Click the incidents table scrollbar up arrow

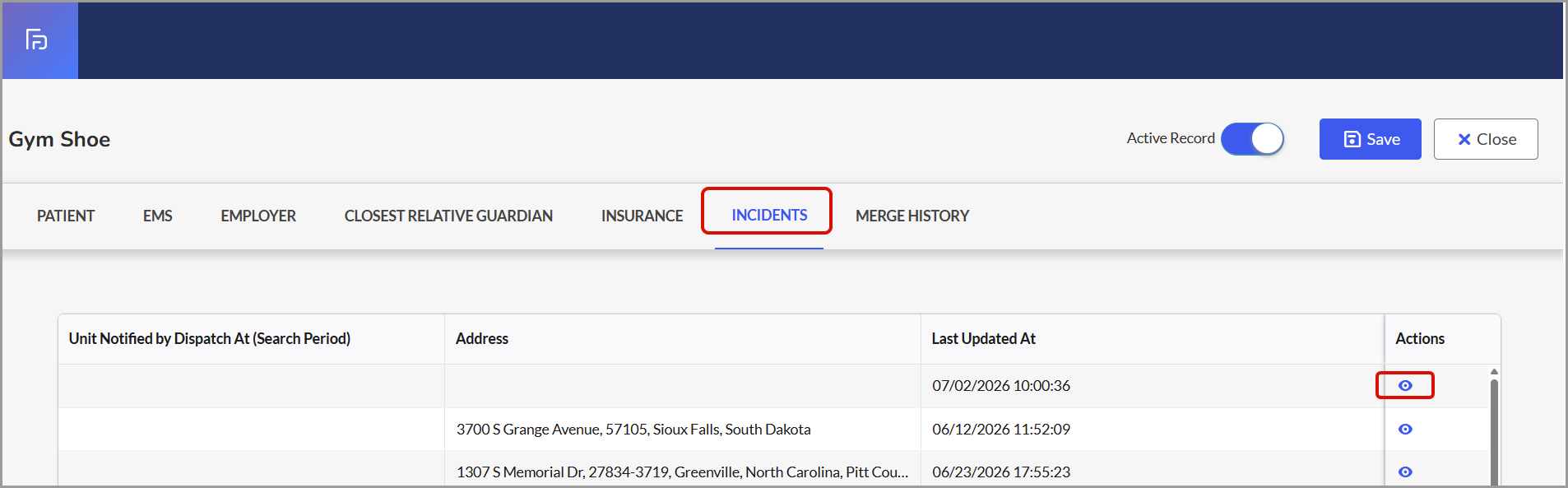(1494, 372)
